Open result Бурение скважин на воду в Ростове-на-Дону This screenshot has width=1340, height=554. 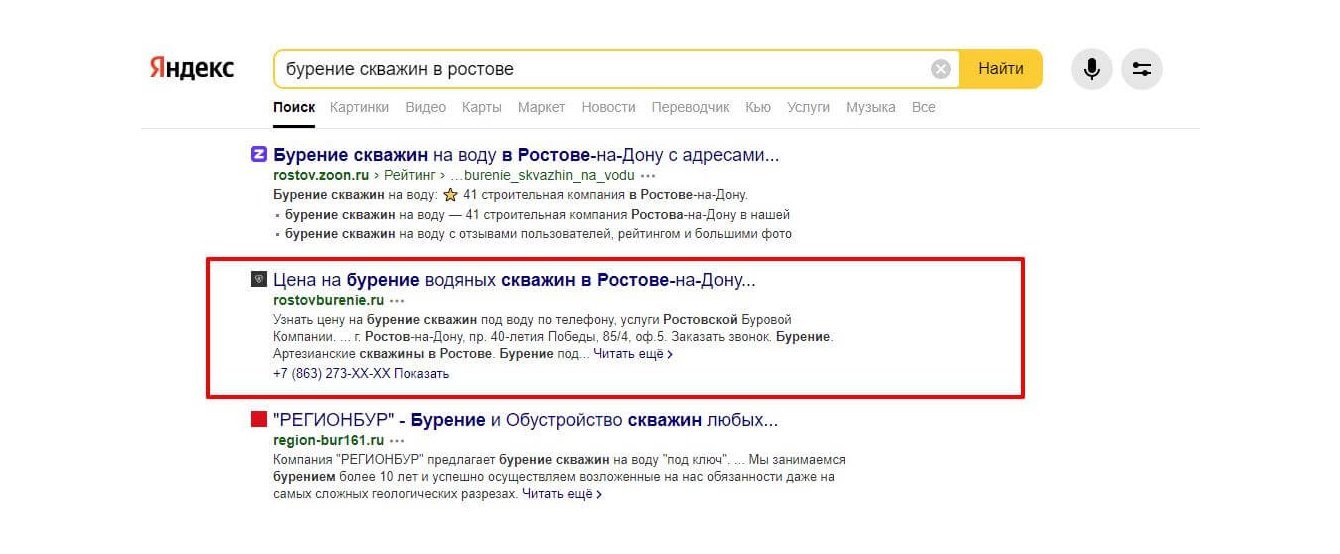(526, 155)
